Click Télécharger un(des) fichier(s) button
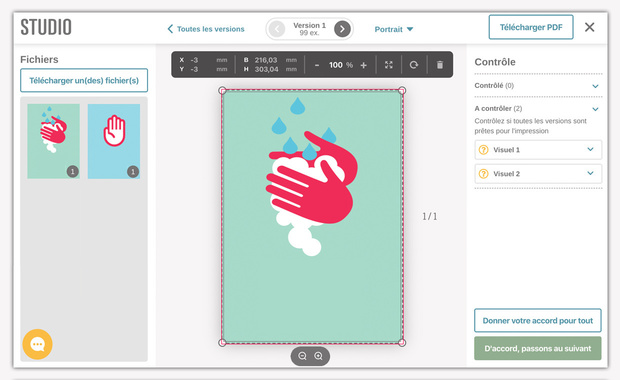Viewport: 620px width, 380px height. pos(84,80)
